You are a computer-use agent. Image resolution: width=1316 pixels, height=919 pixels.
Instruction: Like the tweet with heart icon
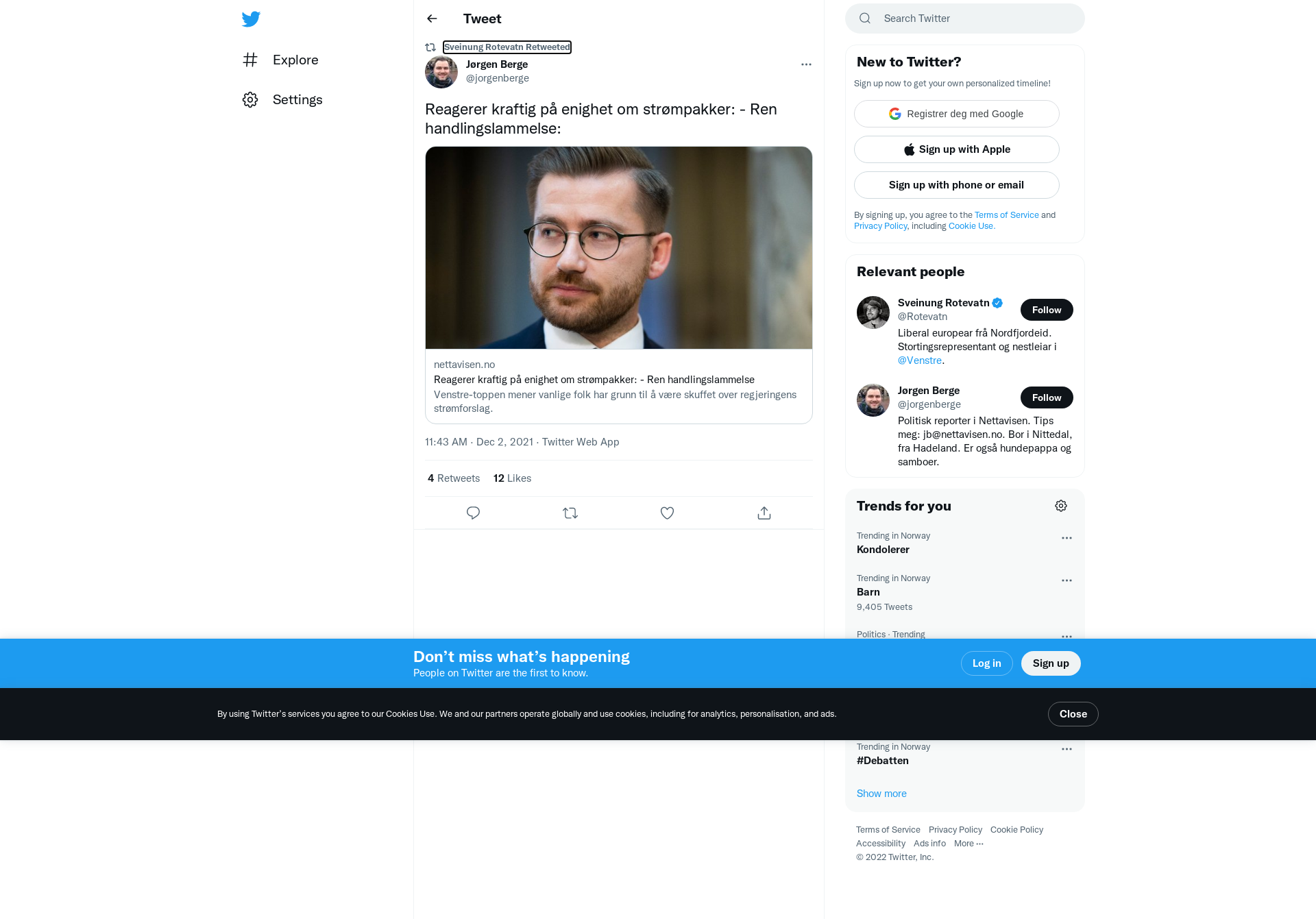click(x=667, y=513)
